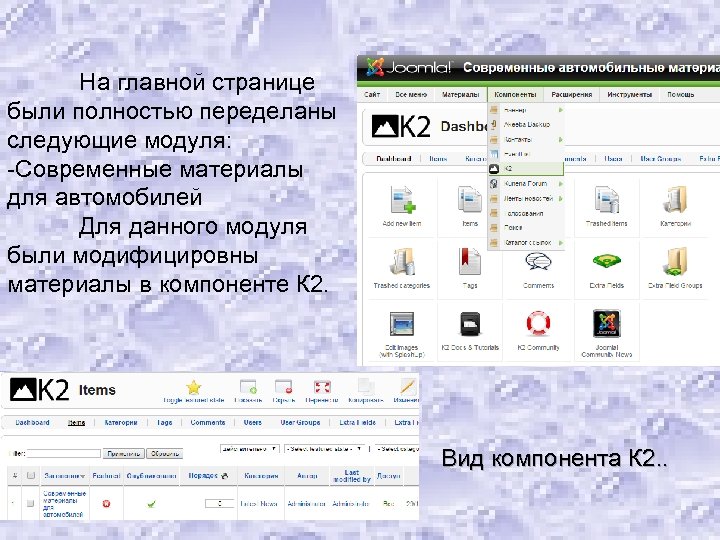Viewport: 720px width, 540px height.
Task: Toggle featured red icon for the item
Action: [x=107, y=504]
